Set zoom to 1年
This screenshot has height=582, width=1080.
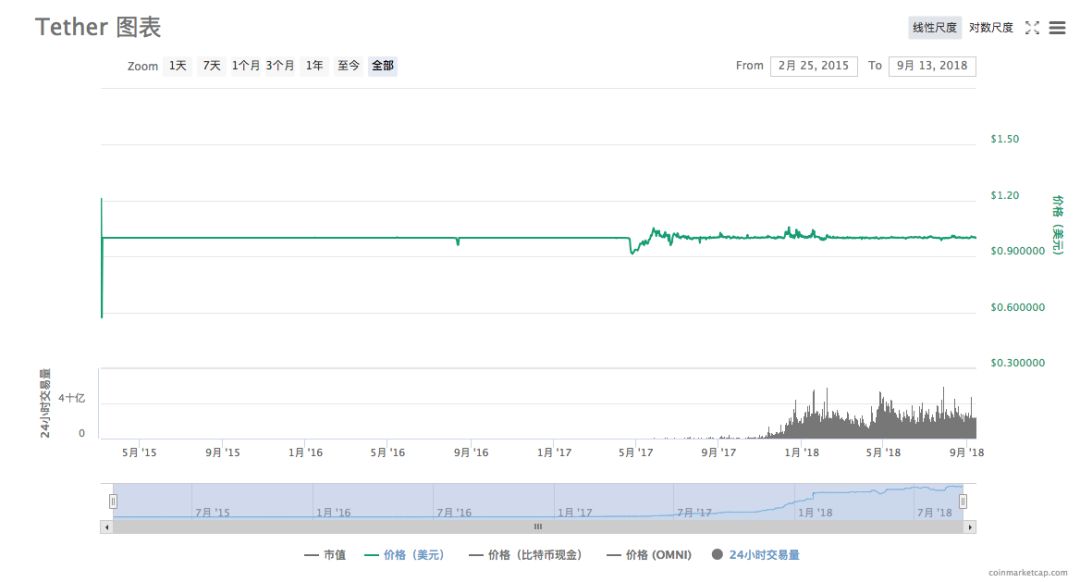[314, 65]
